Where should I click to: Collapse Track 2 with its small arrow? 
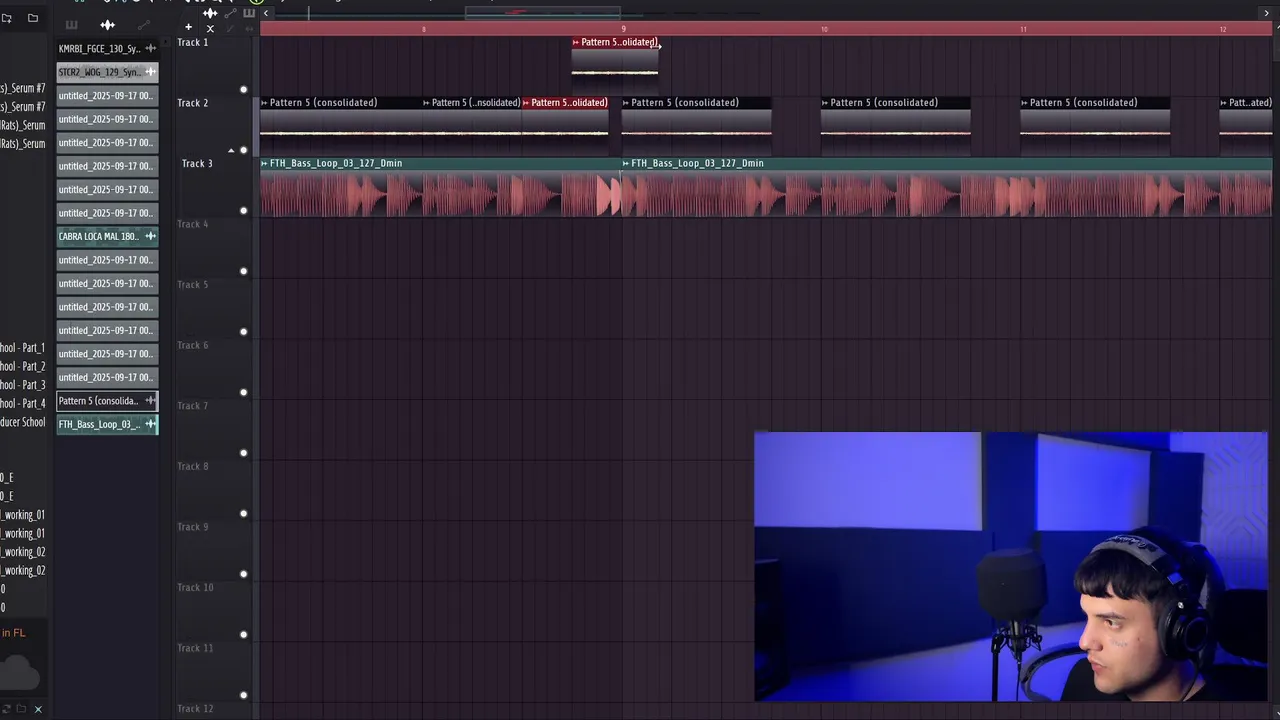tap(231, 151)
